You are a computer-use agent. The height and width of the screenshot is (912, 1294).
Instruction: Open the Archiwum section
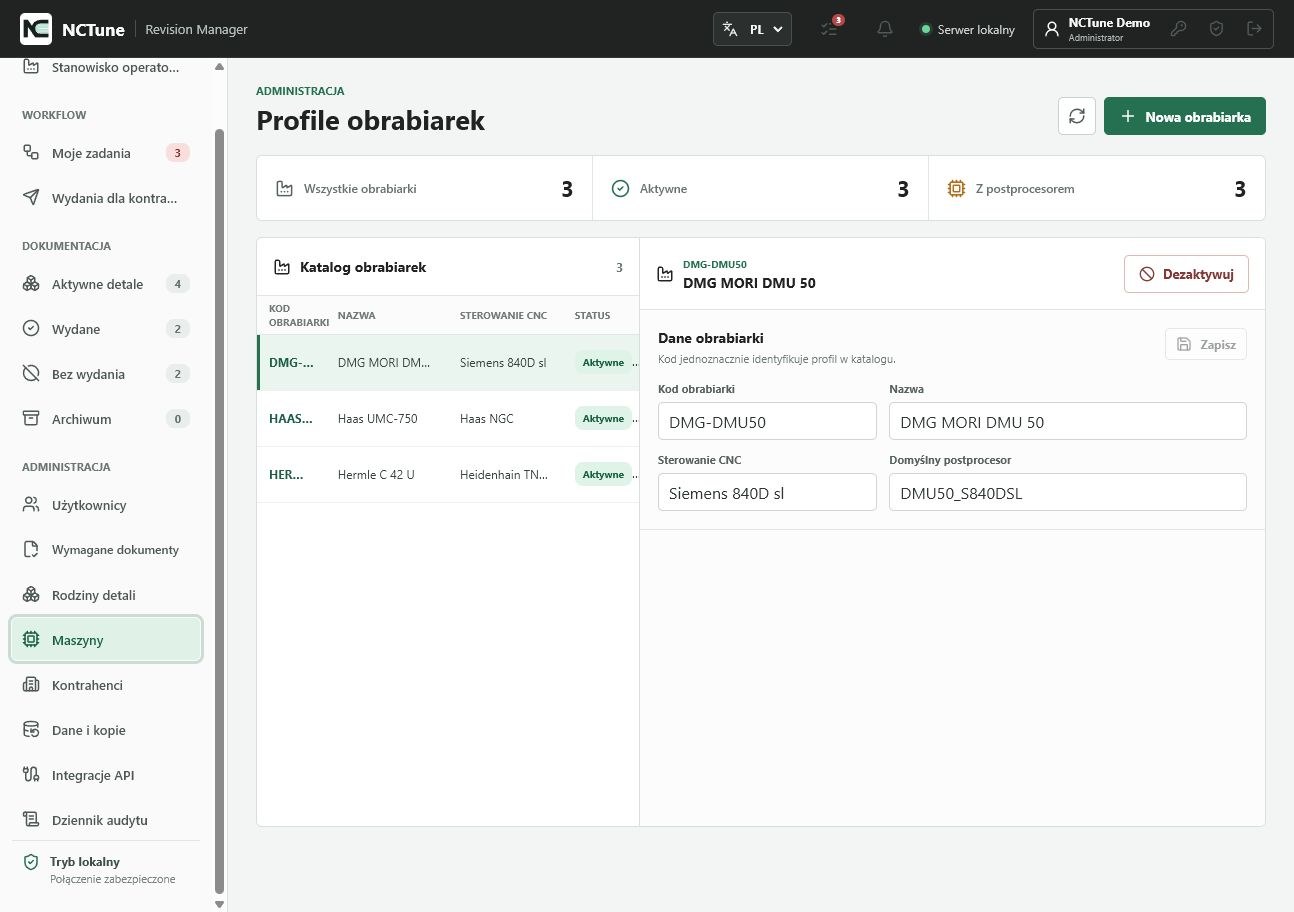[106, 419]
